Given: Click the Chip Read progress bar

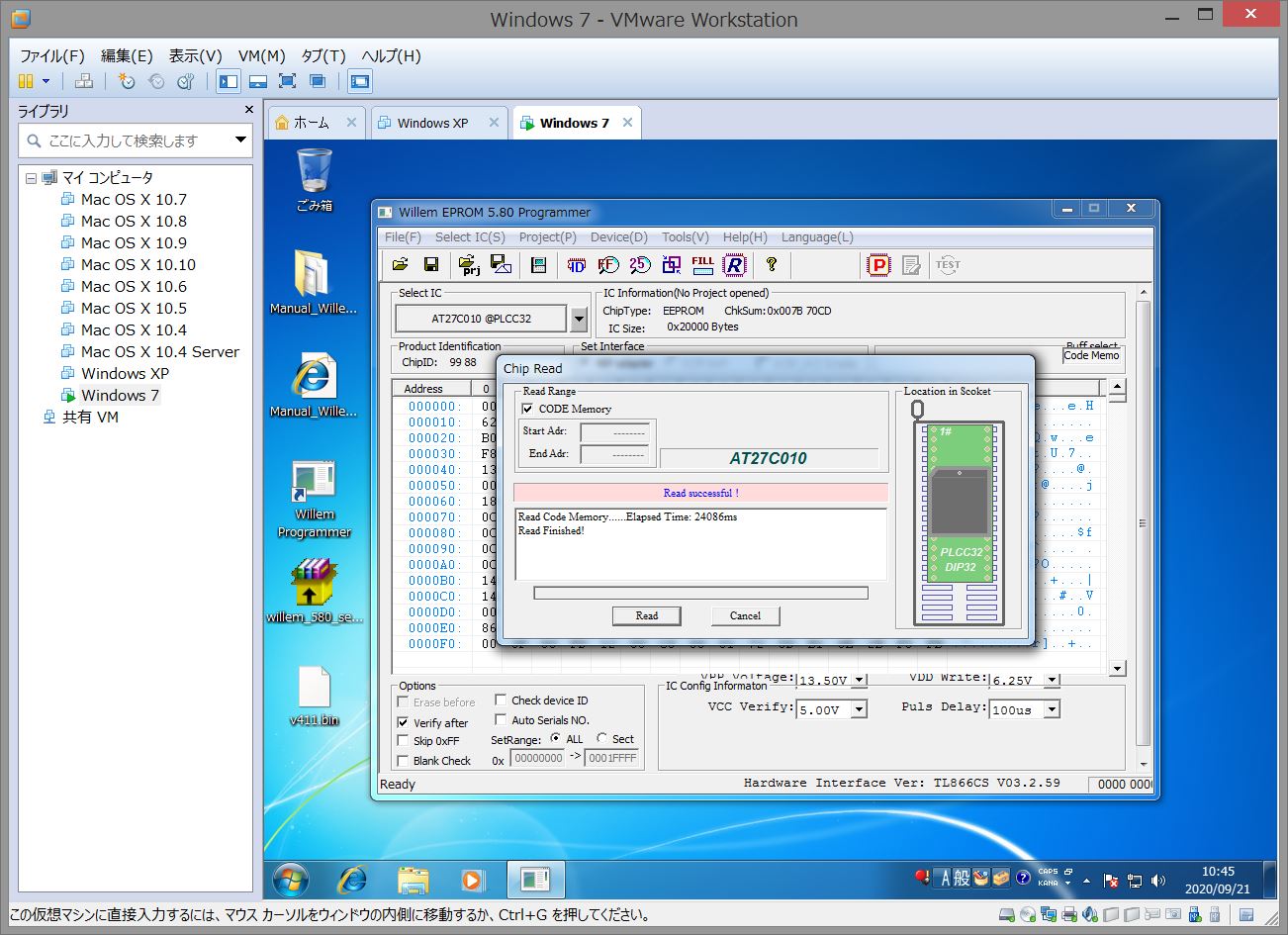Looking at the screenshot, I should [700, 593].
